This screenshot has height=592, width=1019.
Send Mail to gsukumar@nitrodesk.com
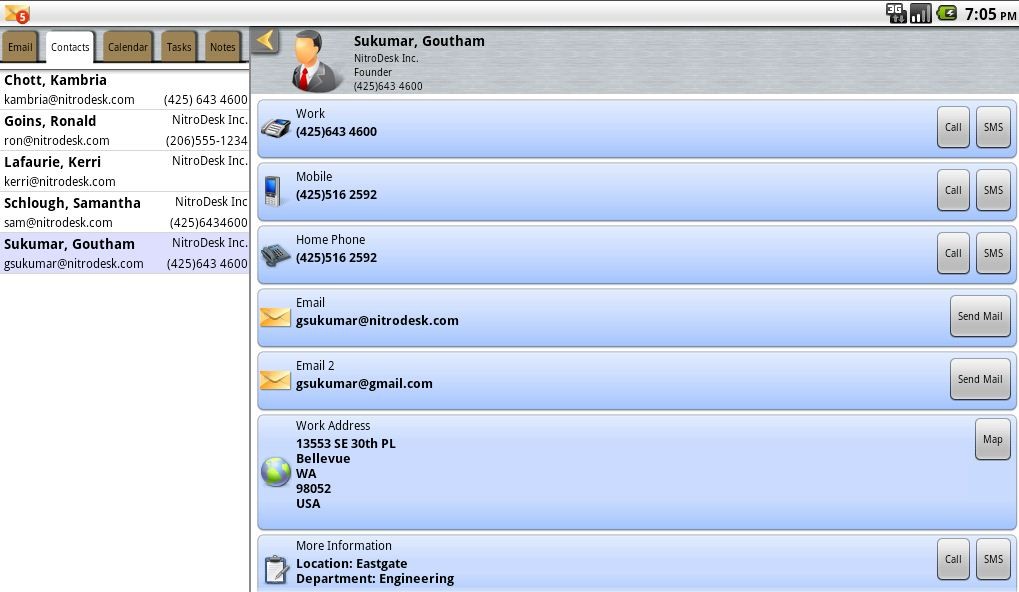(x=980, y=316)
